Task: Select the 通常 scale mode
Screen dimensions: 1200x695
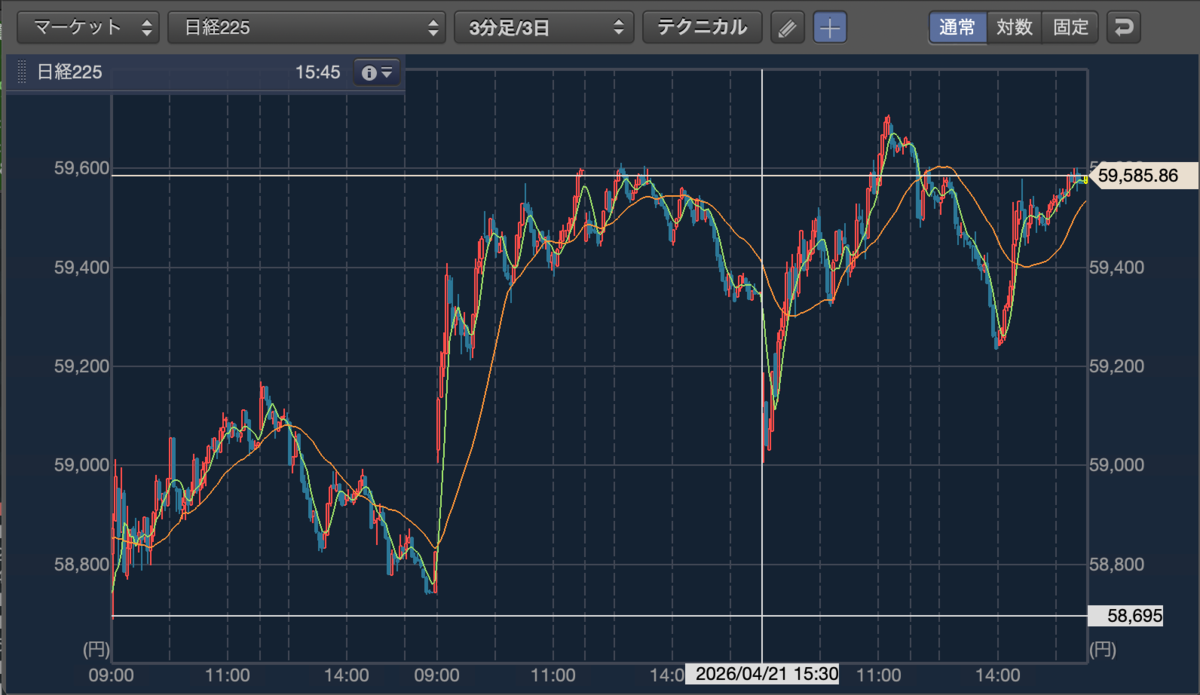Action: (x=958, y=27)
